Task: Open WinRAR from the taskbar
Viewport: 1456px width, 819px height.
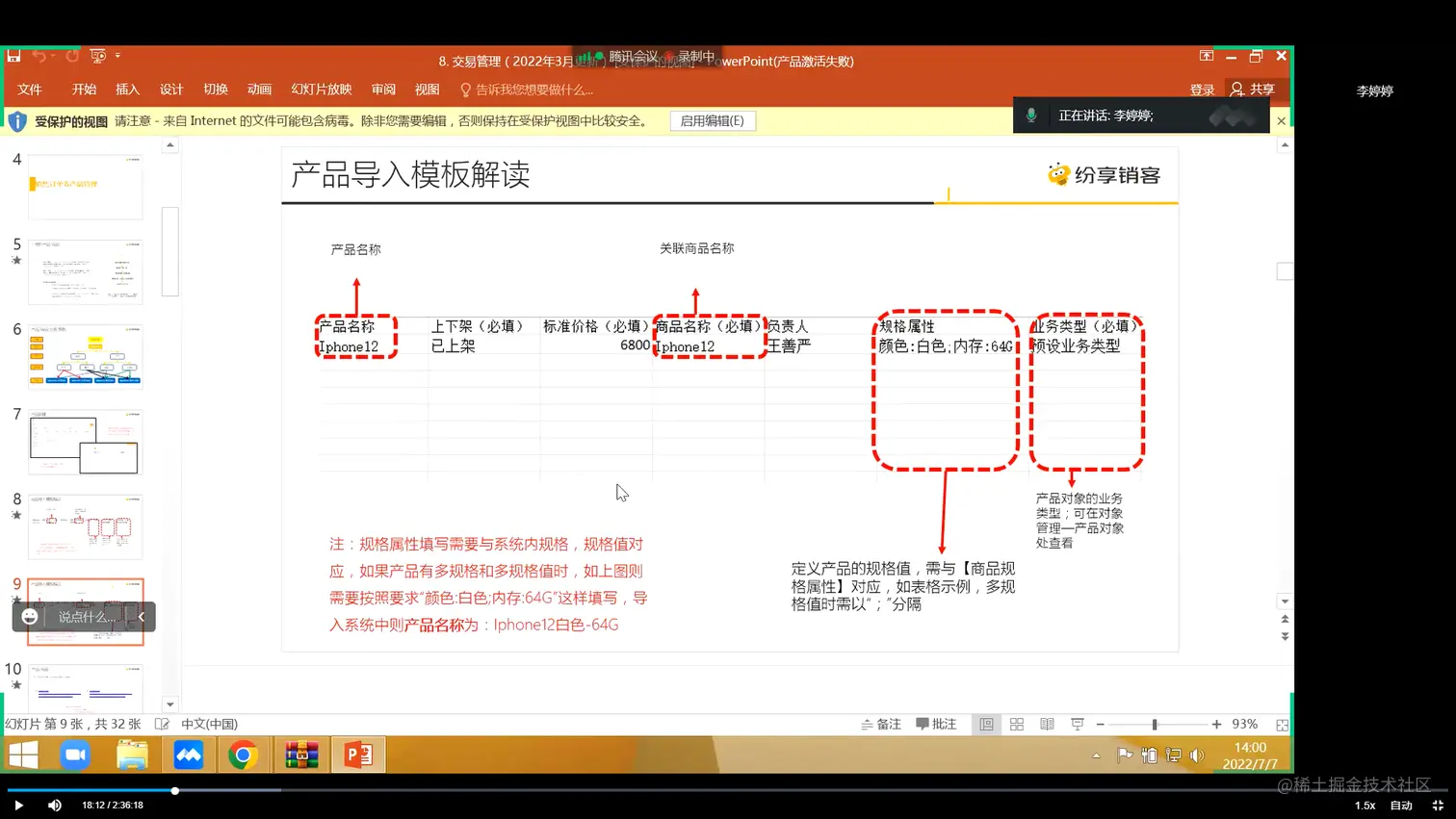Action: (x=301, y=755)
